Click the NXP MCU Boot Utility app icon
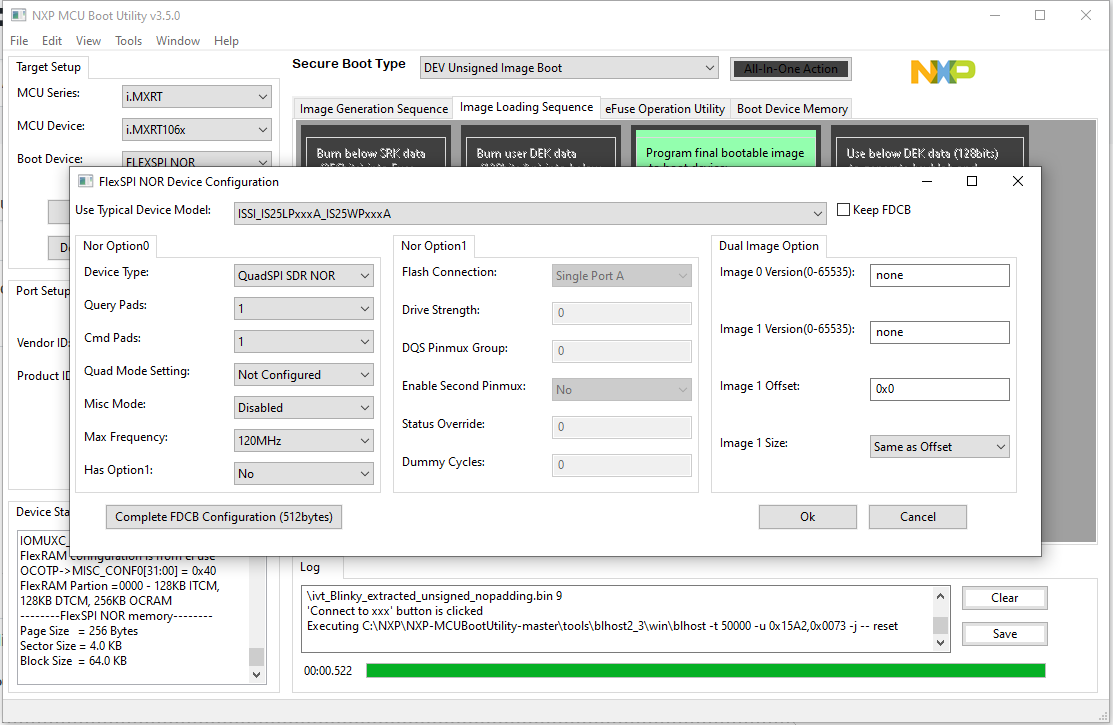 16,15
